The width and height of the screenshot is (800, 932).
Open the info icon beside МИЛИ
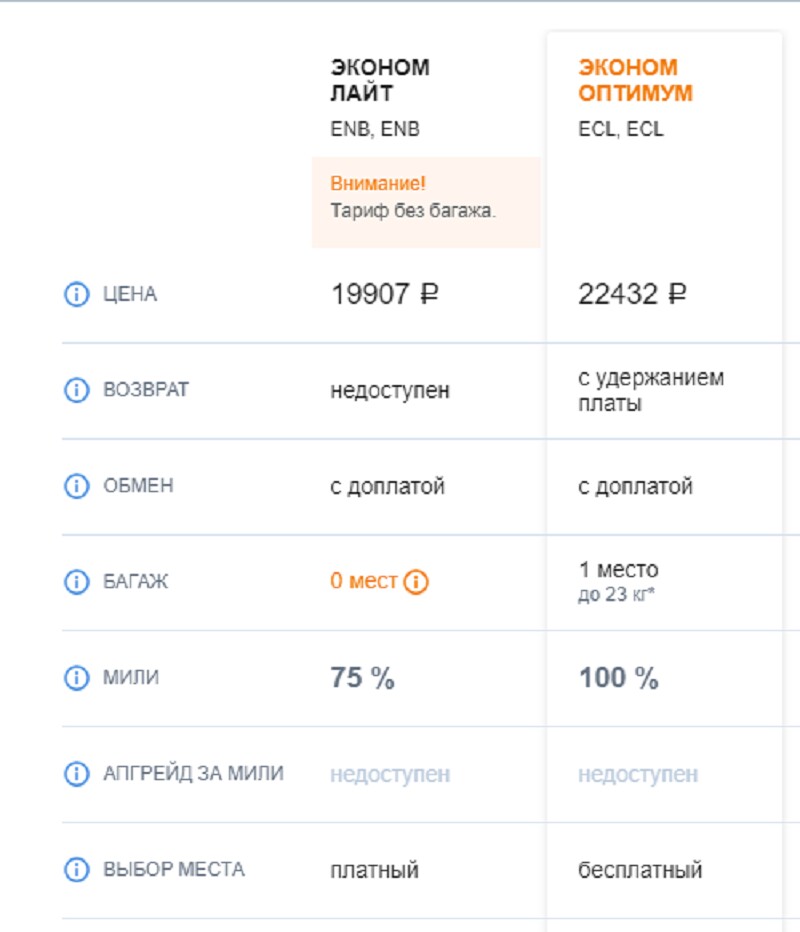point(76,678)
